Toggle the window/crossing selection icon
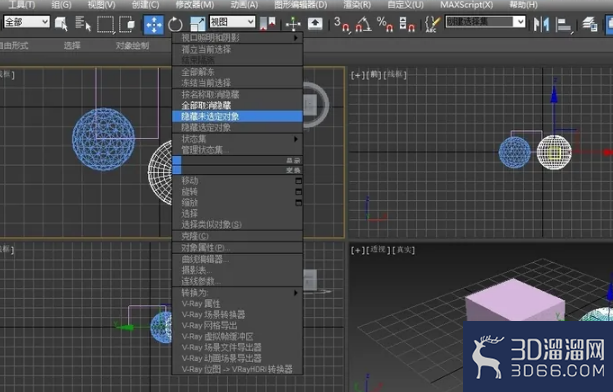The height and width of the screenshot is (392, 613). (127, 24)
